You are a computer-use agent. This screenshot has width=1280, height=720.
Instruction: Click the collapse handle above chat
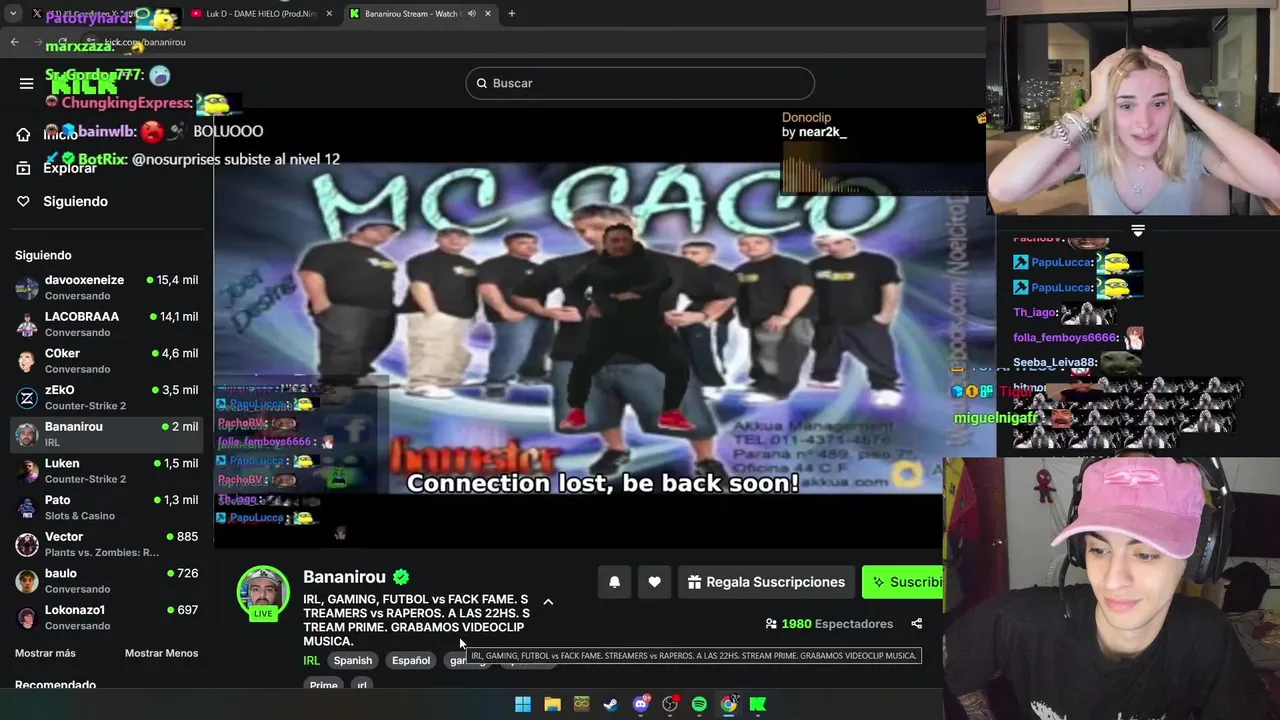coord(1138,230)
